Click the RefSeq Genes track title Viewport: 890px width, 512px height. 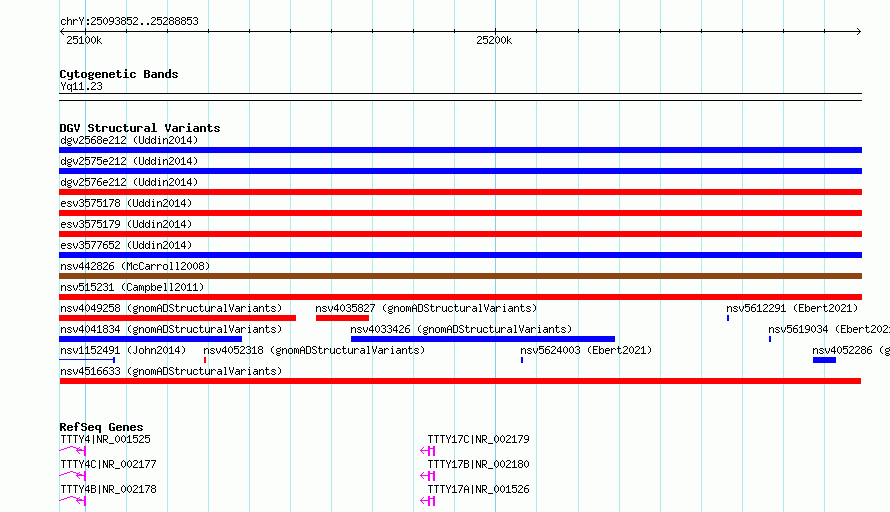point(101,427)
